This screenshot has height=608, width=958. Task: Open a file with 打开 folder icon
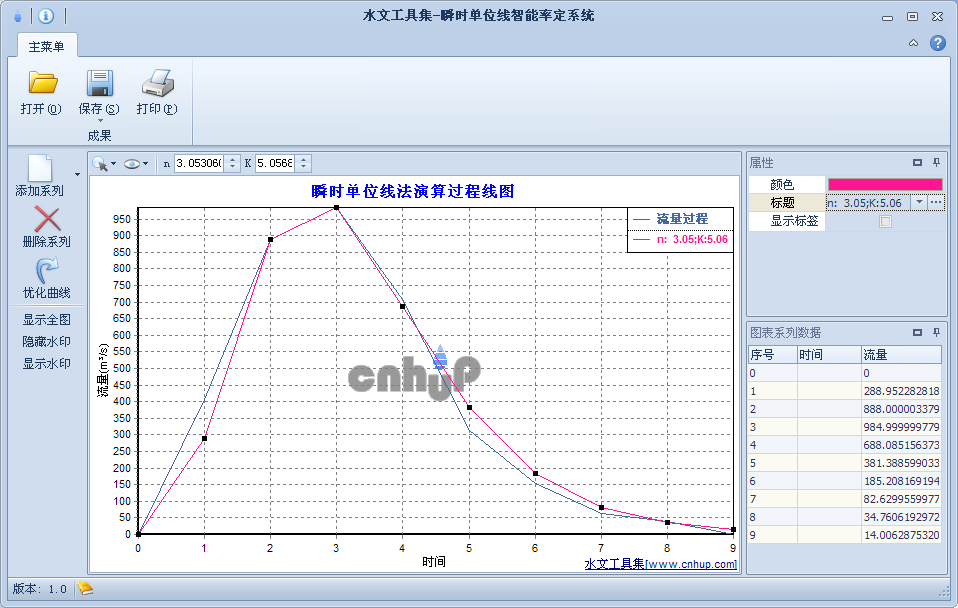pyautogui.click(x=42, y=82)
